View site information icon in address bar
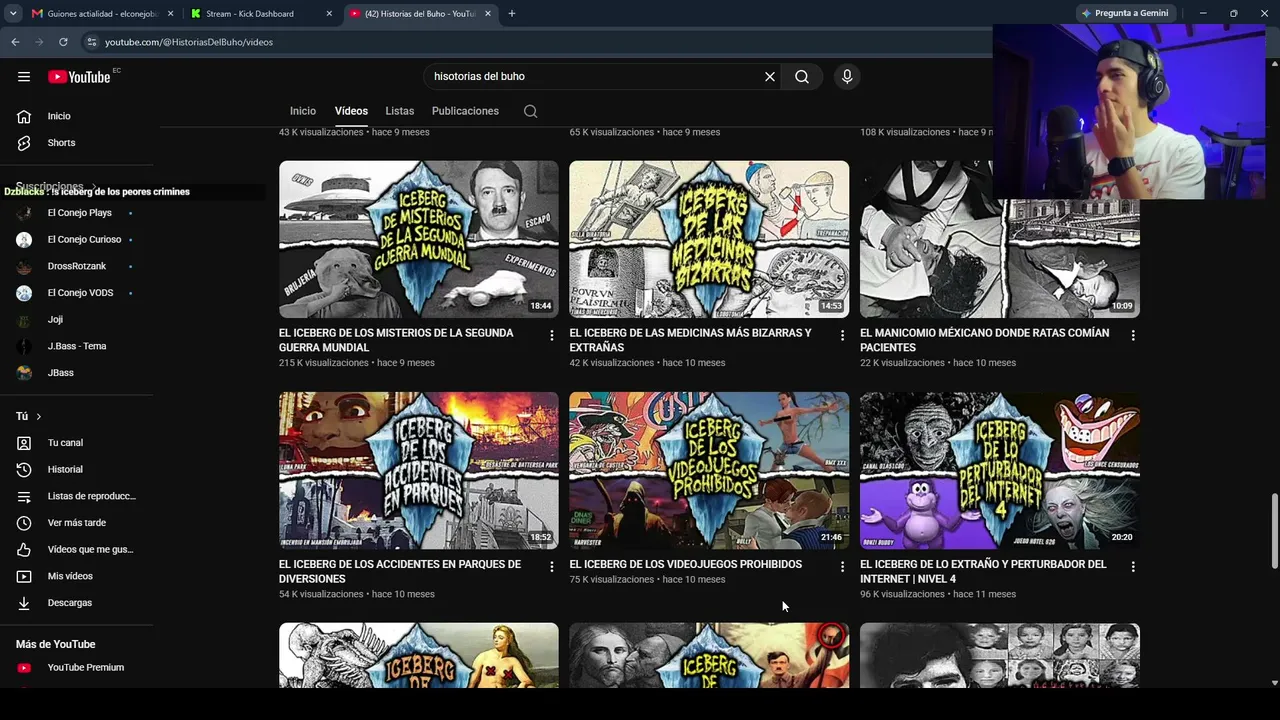The width and height of the screenshot is (1280, 720). [92, 42]
